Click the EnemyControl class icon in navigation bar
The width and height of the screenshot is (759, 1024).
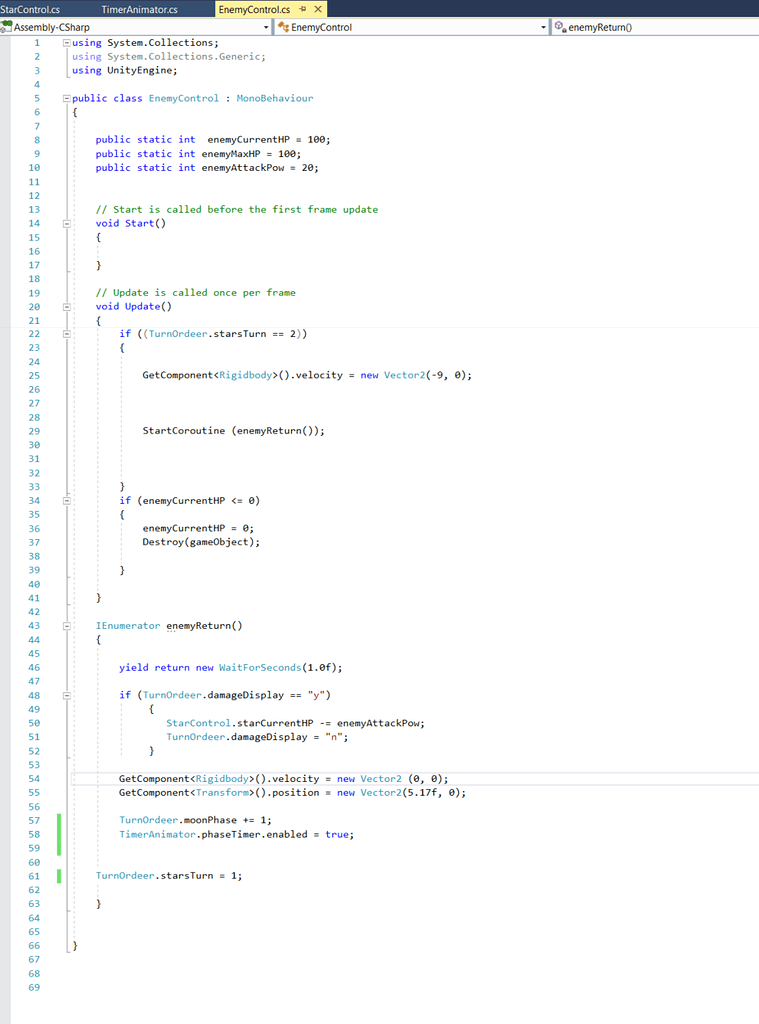(x=283, y=27)
